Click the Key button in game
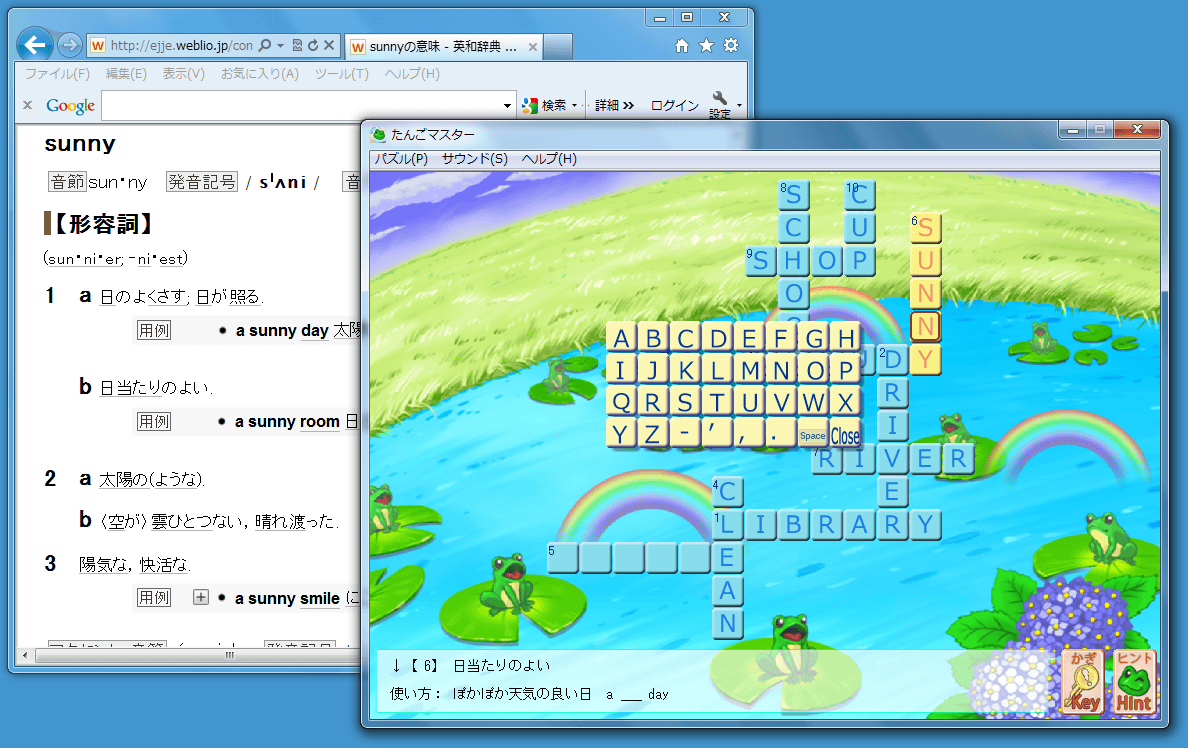Image resolution: width=1188 pixels, height=748 pixels. pyautogui.click(x=1084, y=681)
